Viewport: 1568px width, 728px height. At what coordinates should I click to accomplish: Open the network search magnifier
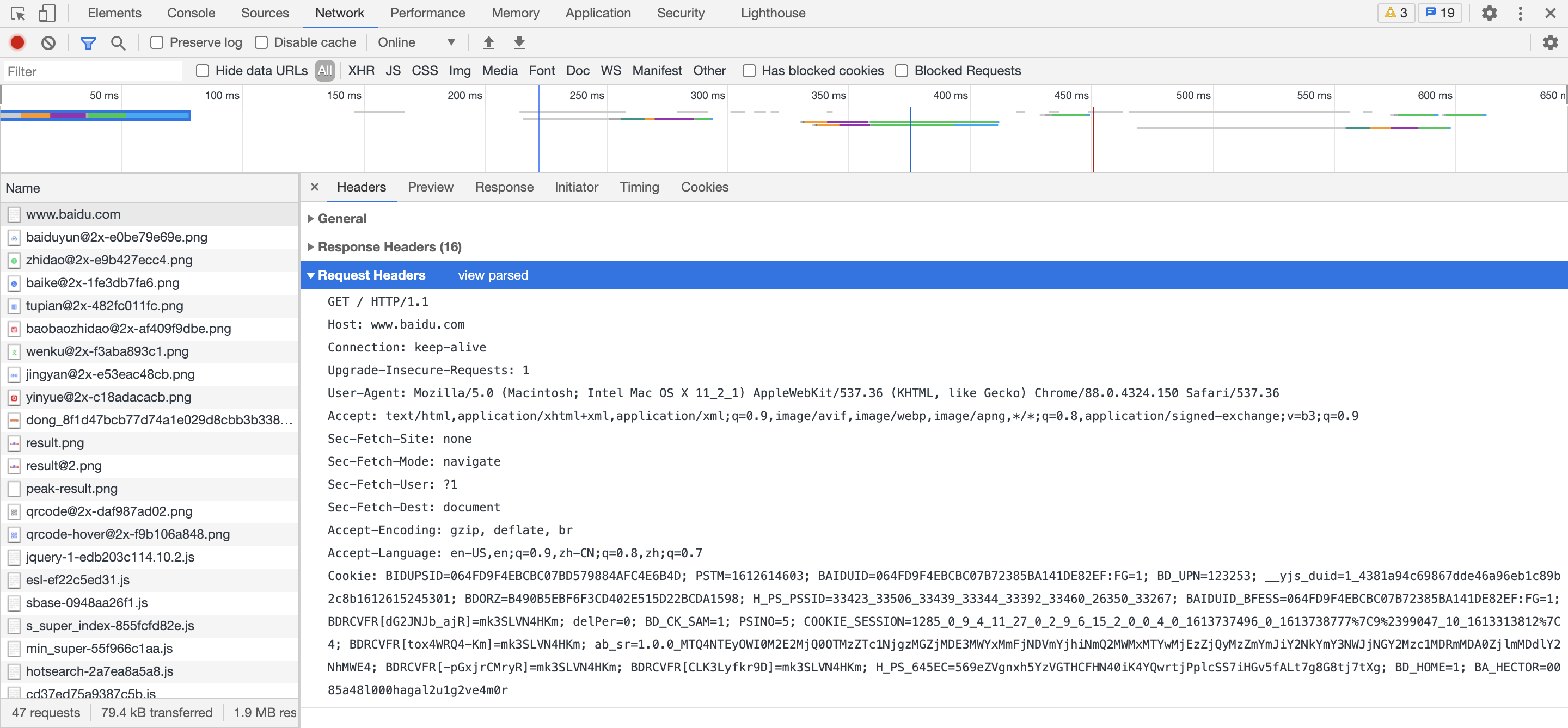click(x=118, y=42)
